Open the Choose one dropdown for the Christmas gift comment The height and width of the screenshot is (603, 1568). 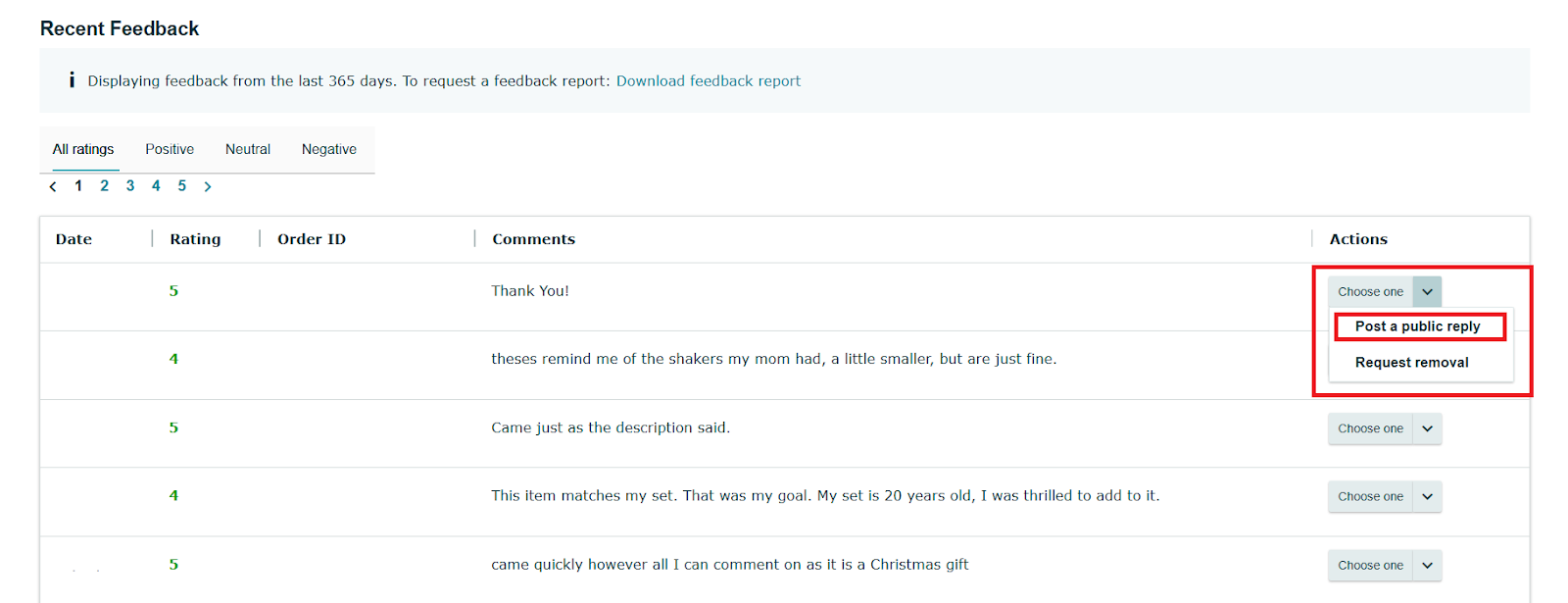tap(1384, 565)
